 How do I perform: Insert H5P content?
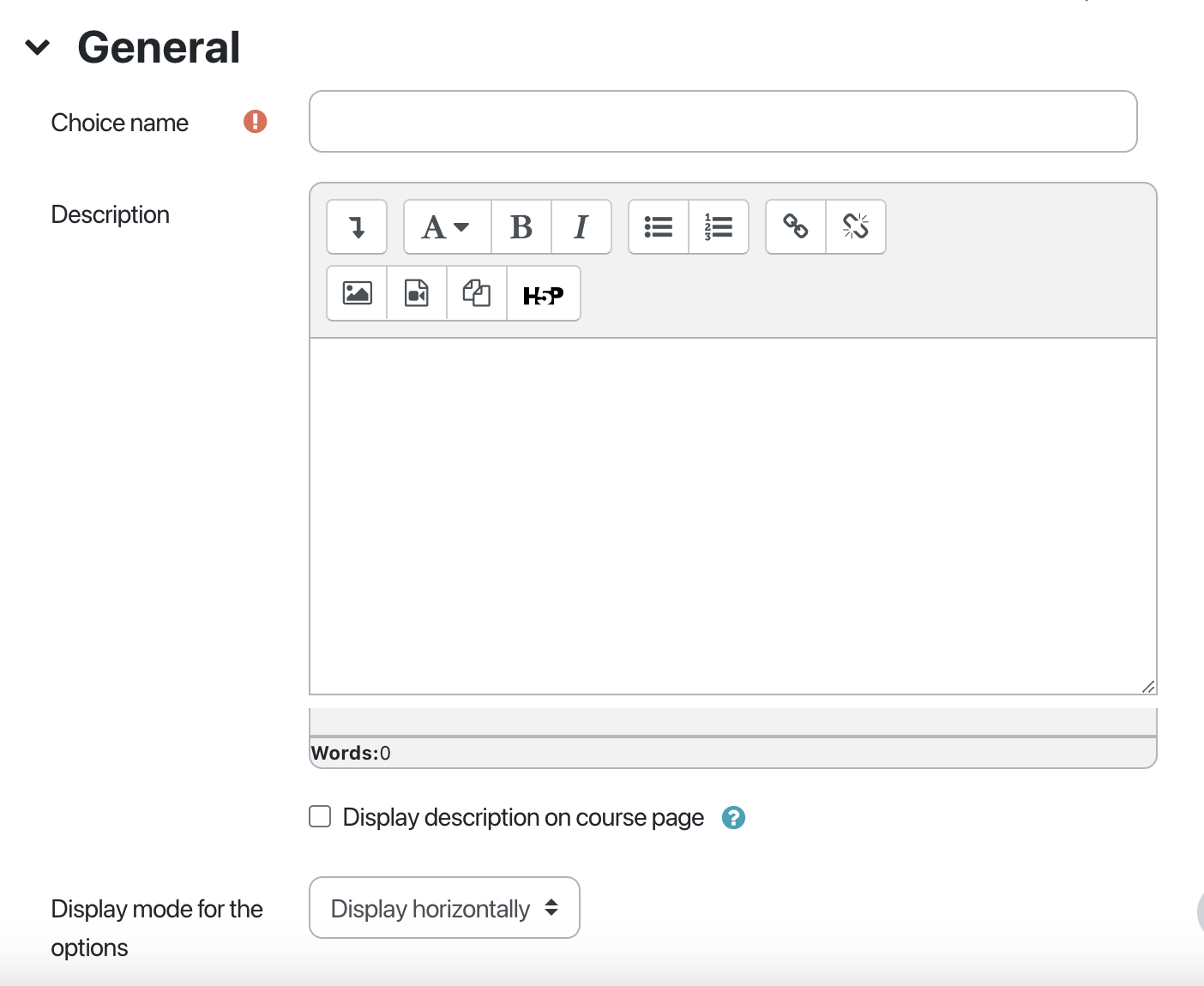click(543, 294)
